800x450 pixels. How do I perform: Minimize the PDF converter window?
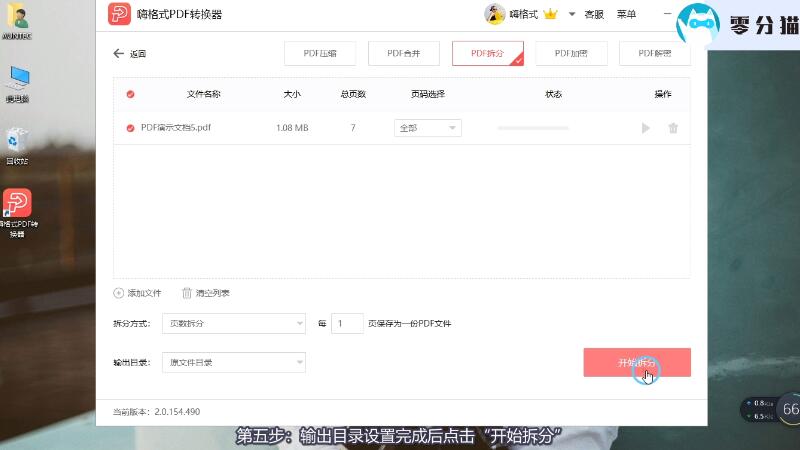pos(667,14)
